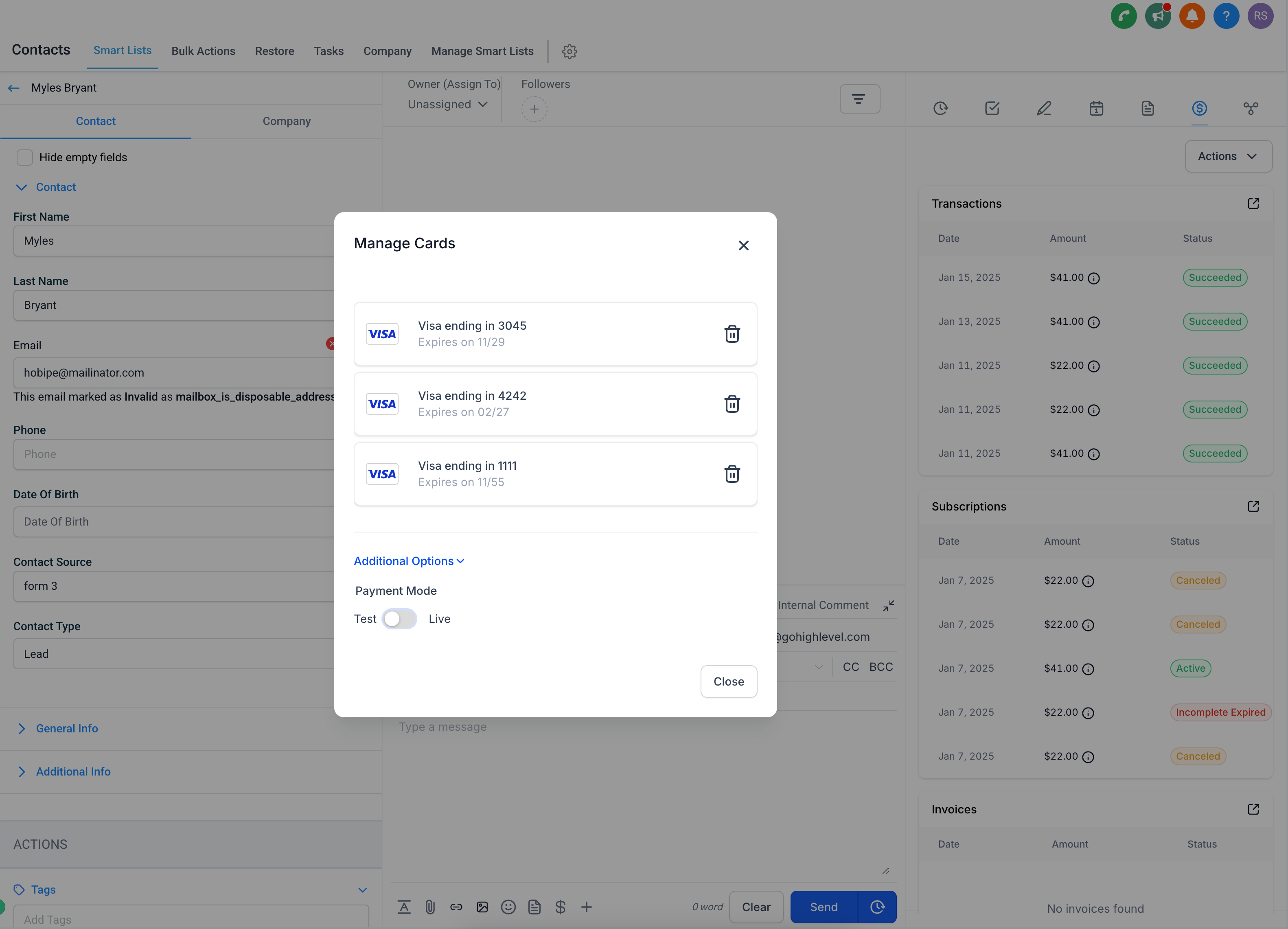The height and width of the screenshot is (929, 1288).
Task: Click the Close button in dialog
Action: [728, 681]
